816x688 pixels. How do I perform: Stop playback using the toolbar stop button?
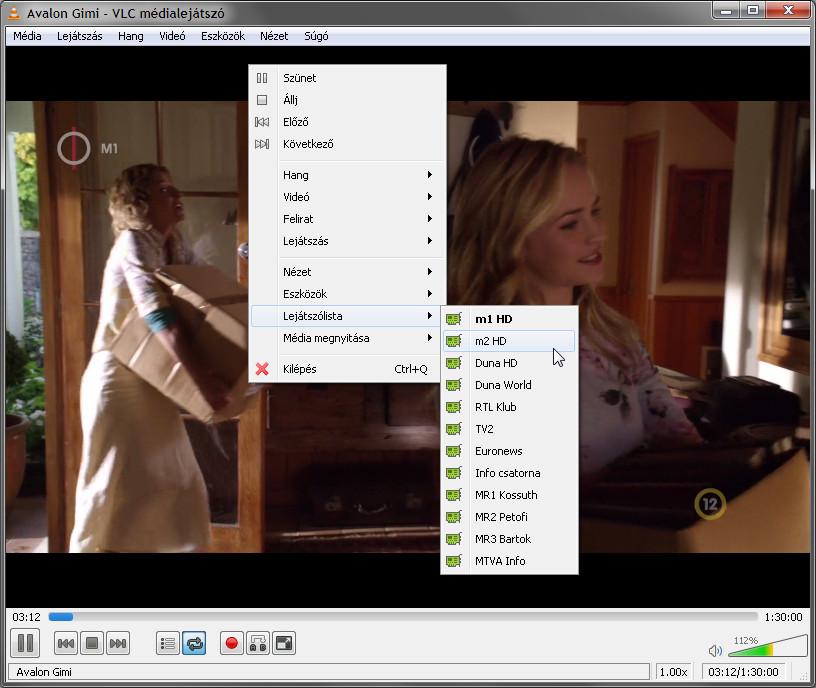click(92, 644)
